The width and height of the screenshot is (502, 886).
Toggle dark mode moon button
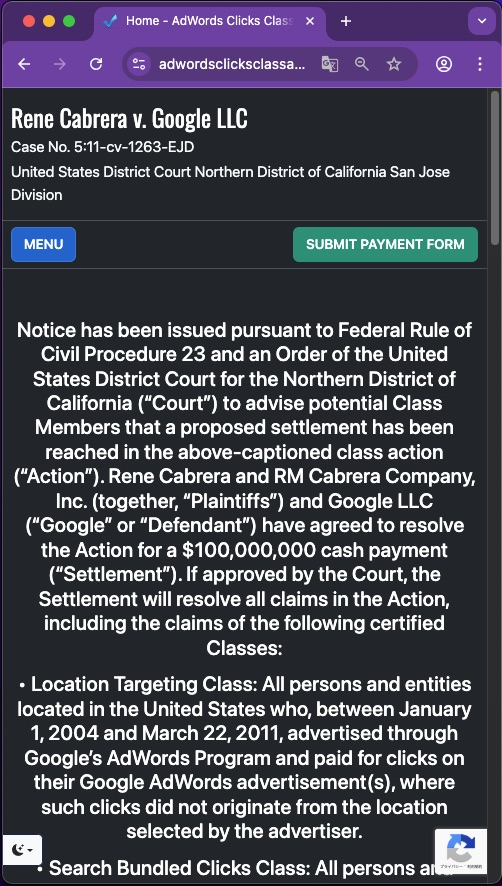22,850
